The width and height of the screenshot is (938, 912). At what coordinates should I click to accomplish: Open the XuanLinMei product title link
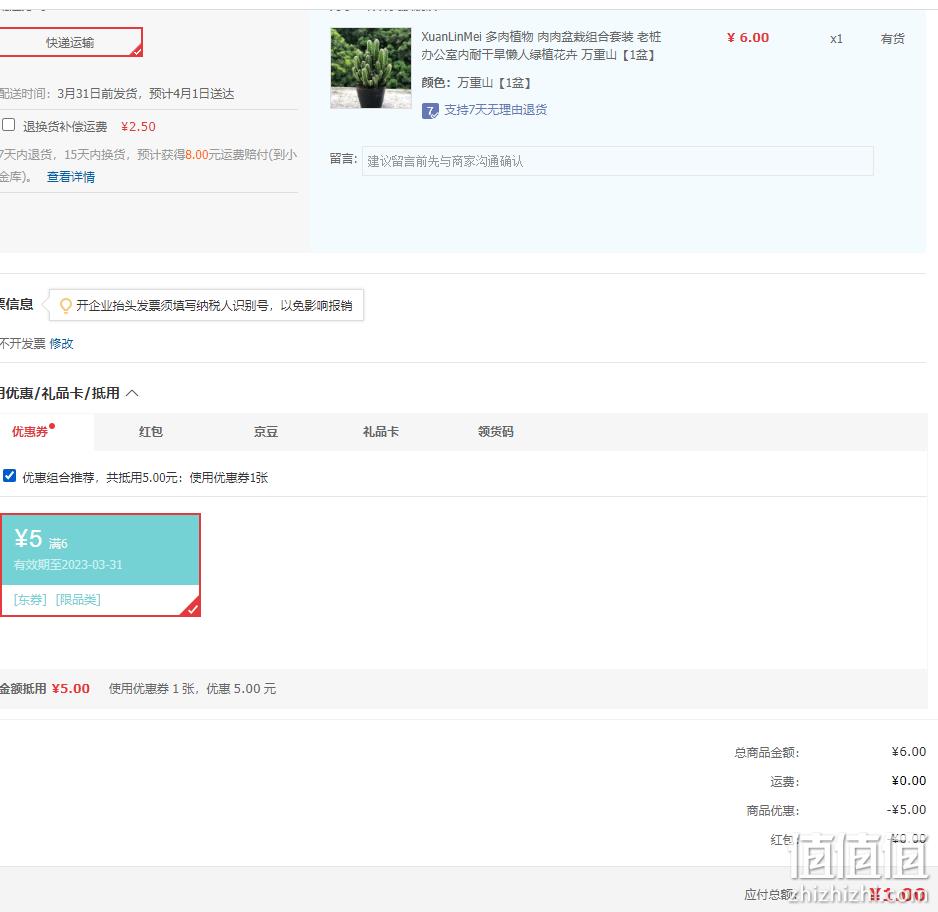[x=540, y=45]
